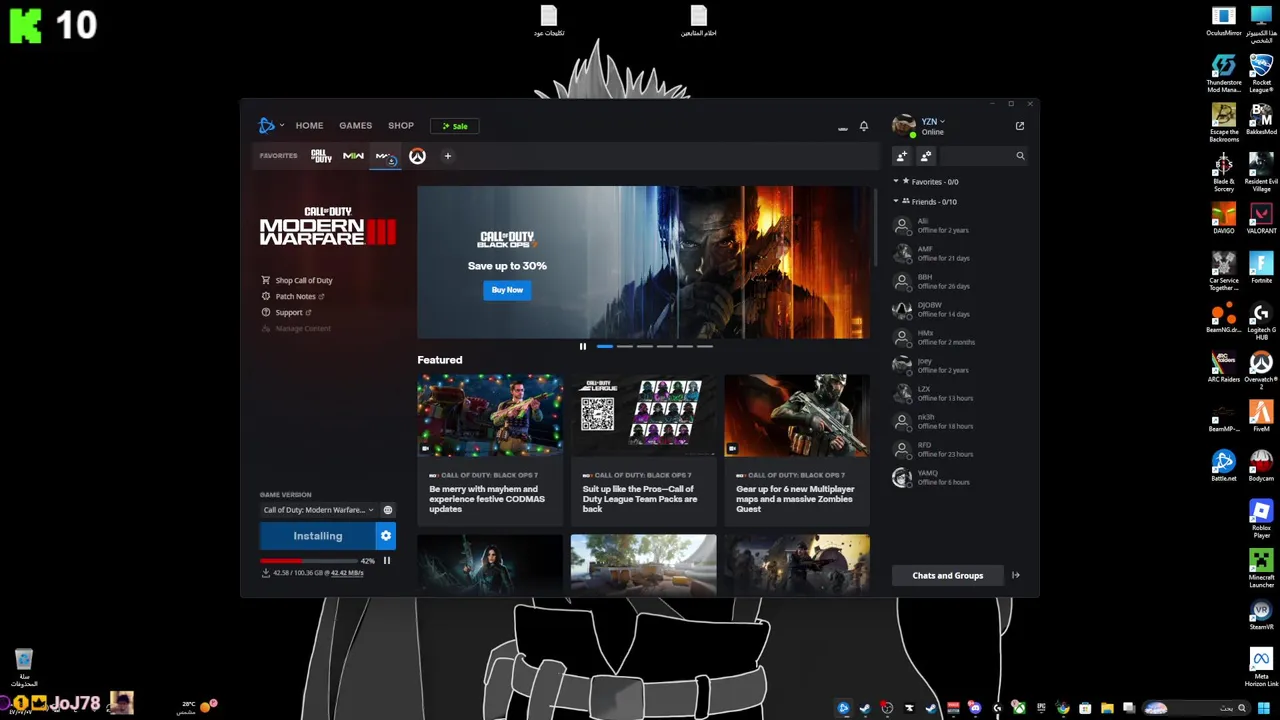Click the friends search magnifier icon
1280x720 pixels.
point(1020,156)
